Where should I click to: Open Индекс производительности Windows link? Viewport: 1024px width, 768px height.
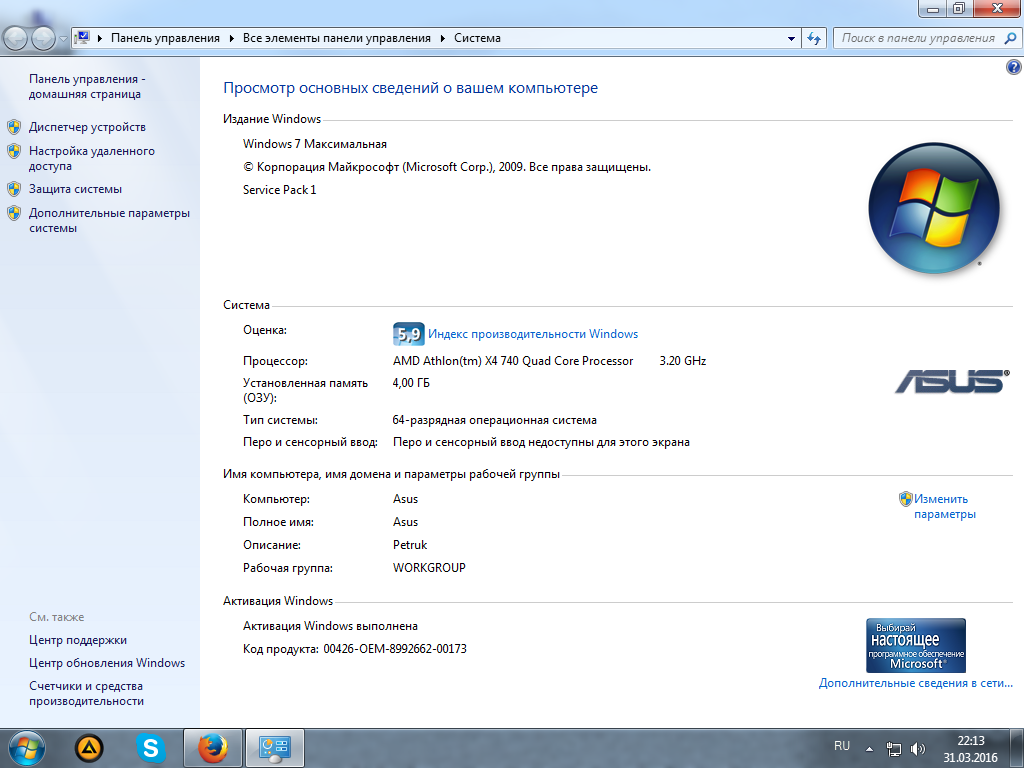533,334
